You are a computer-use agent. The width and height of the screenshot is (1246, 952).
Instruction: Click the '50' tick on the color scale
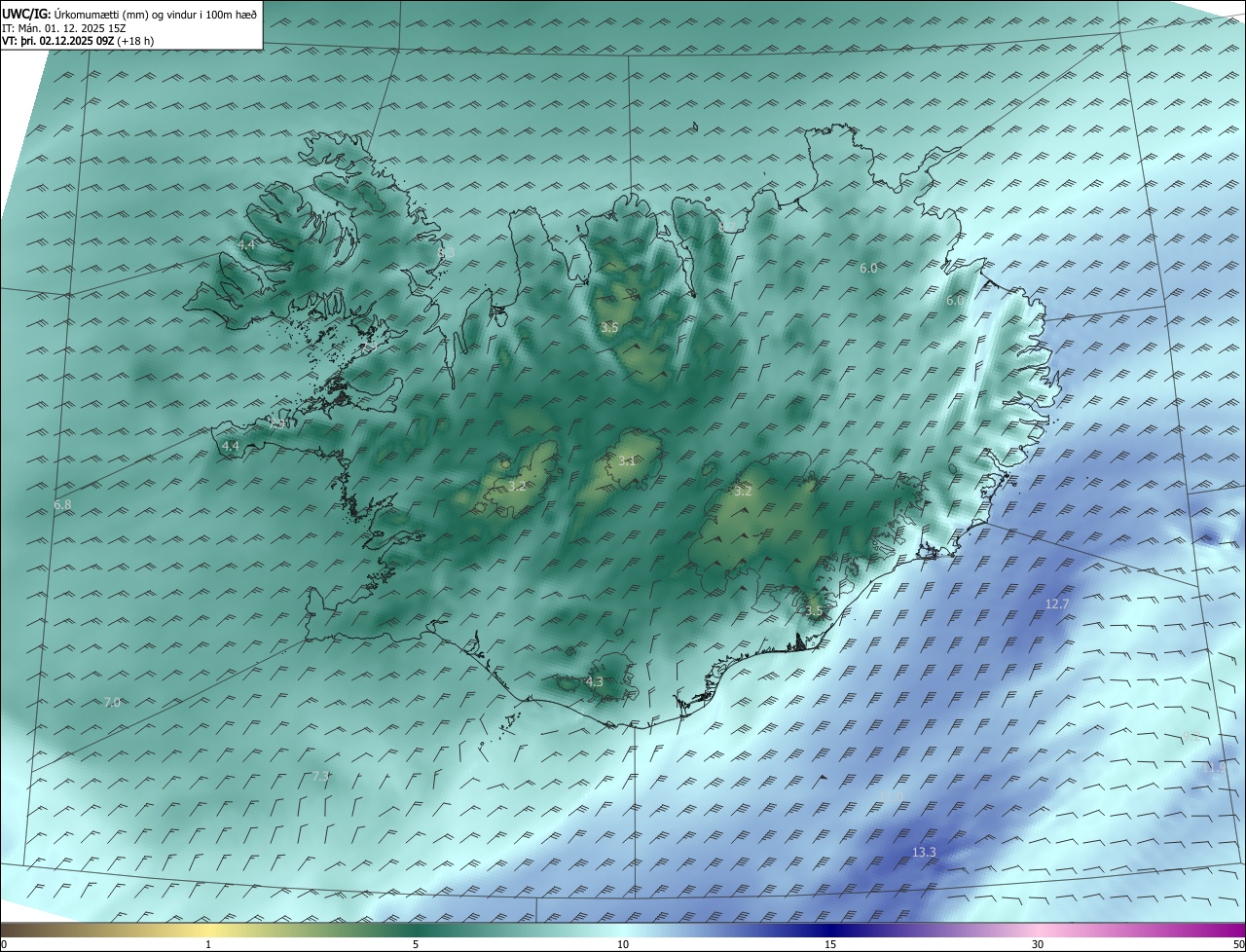point(1238,945)
